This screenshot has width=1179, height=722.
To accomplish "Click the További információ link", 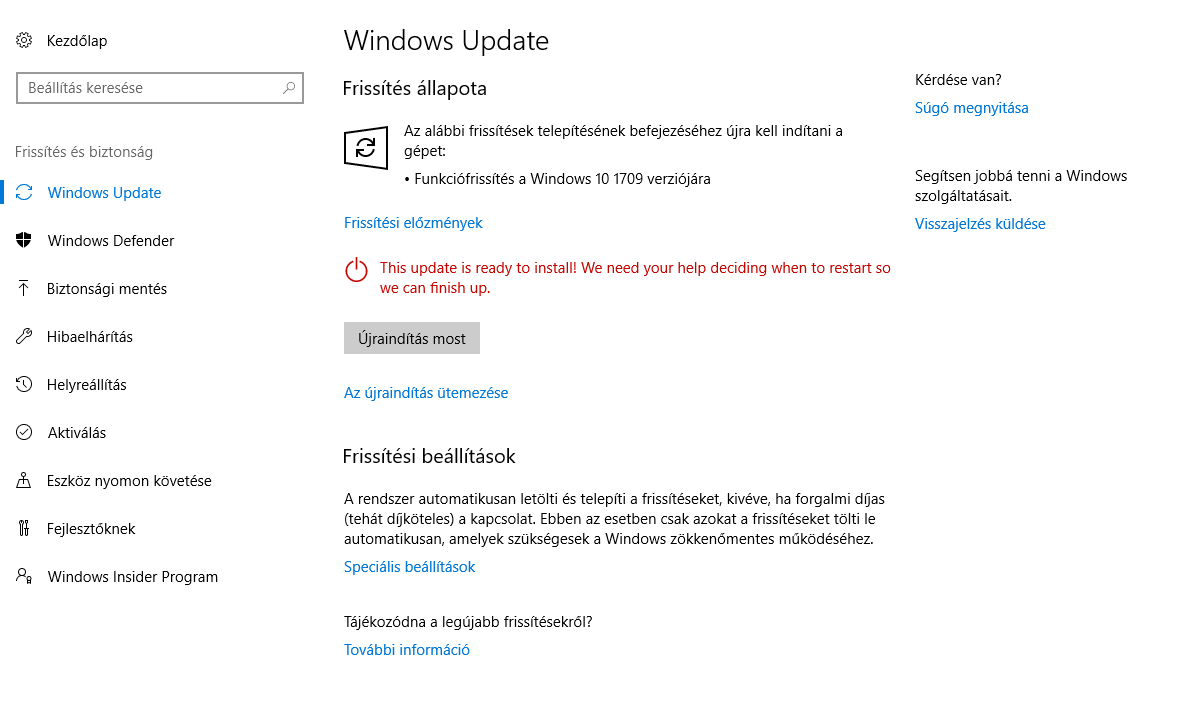I will (407, 650).
